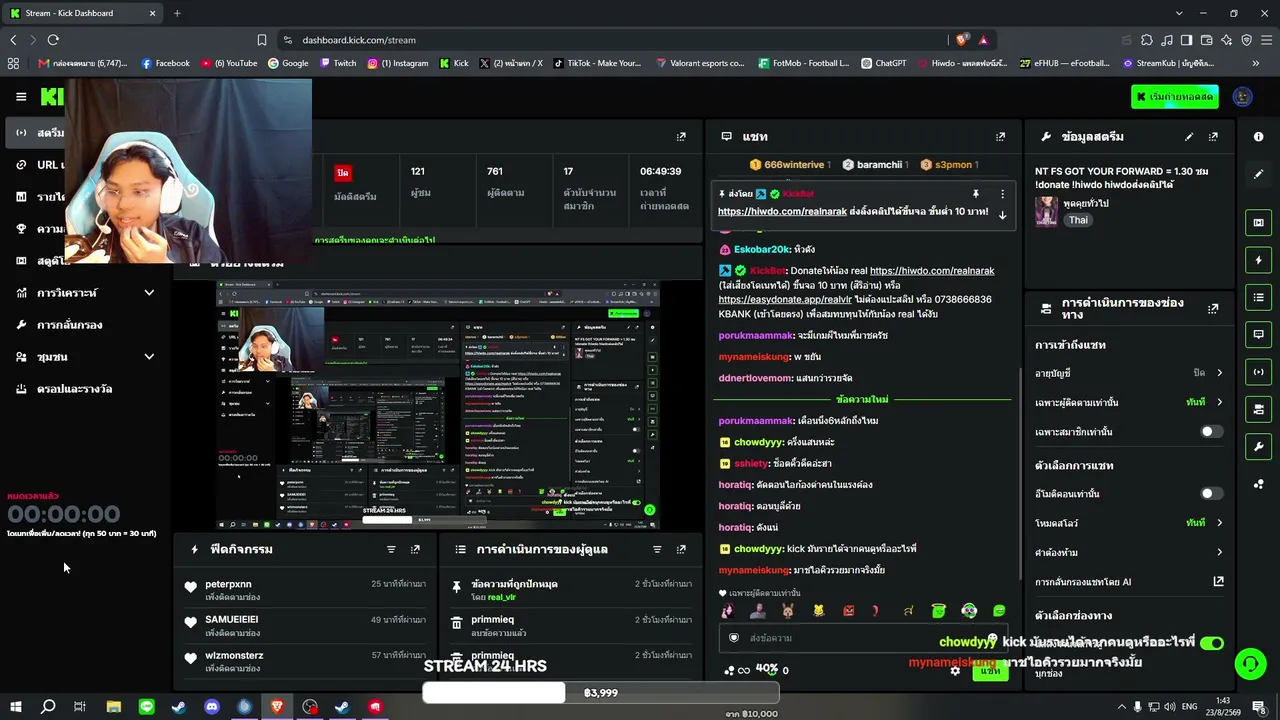Open AI chat moderation external link
1280x720 pixels.
[x=1218, y=581]
